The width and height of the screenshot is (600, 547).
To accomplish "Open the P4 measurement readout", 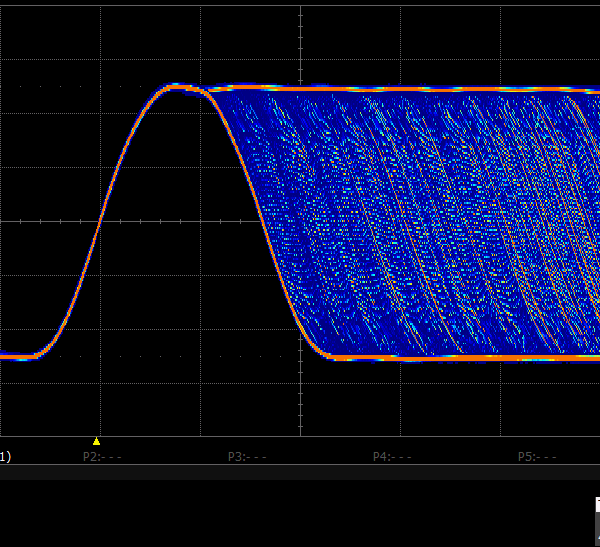I will pyautogui.click(x=392, y=457).
